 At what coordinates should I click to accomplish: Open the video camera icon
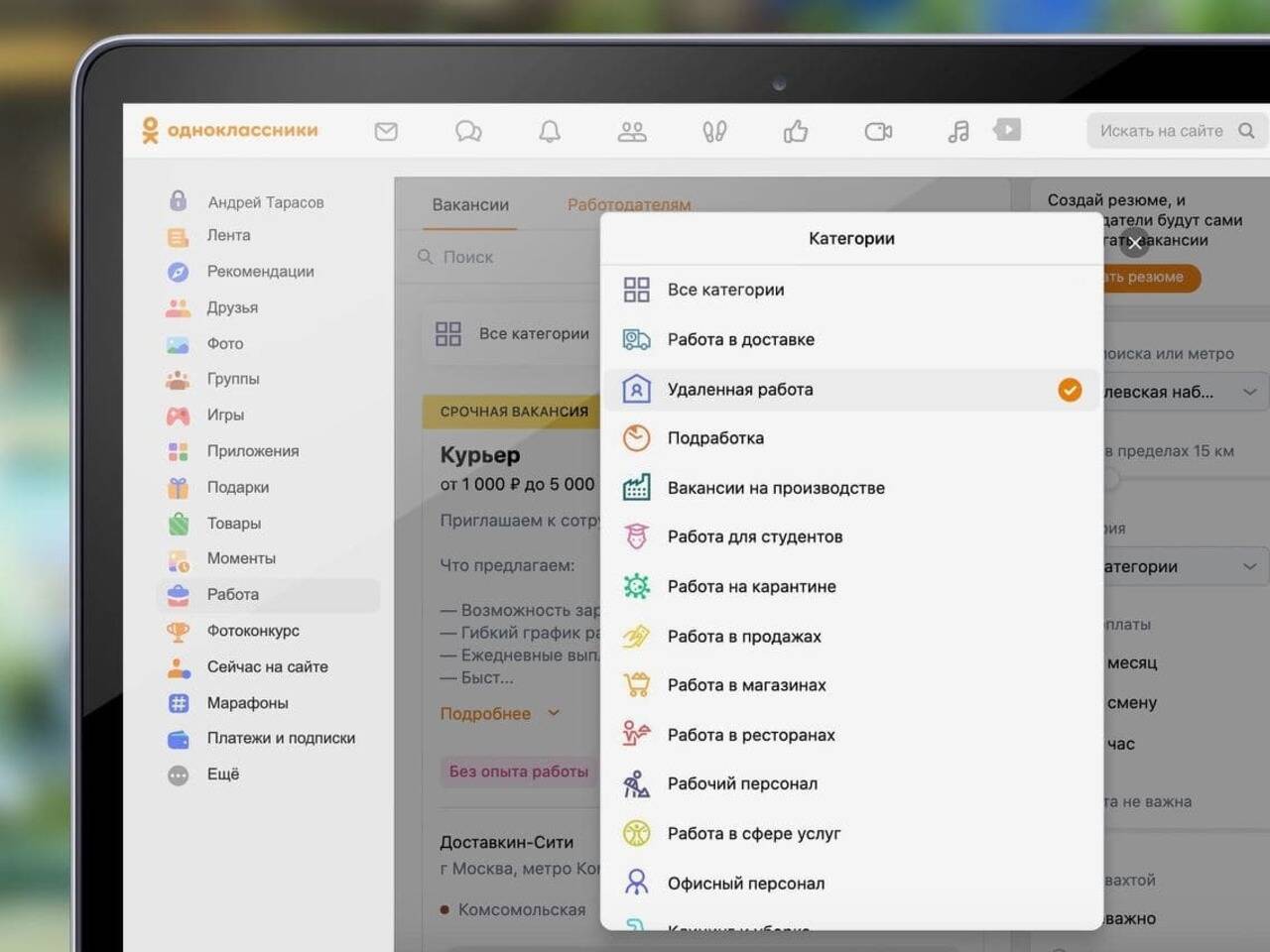click(878, 131)
